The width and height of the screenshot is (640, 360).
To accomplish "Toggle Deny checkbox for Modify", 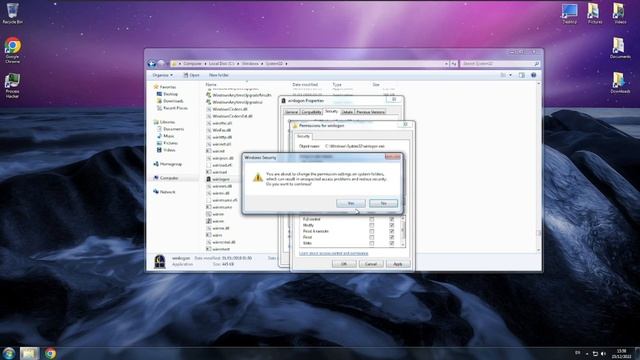I will click(392, 225).
